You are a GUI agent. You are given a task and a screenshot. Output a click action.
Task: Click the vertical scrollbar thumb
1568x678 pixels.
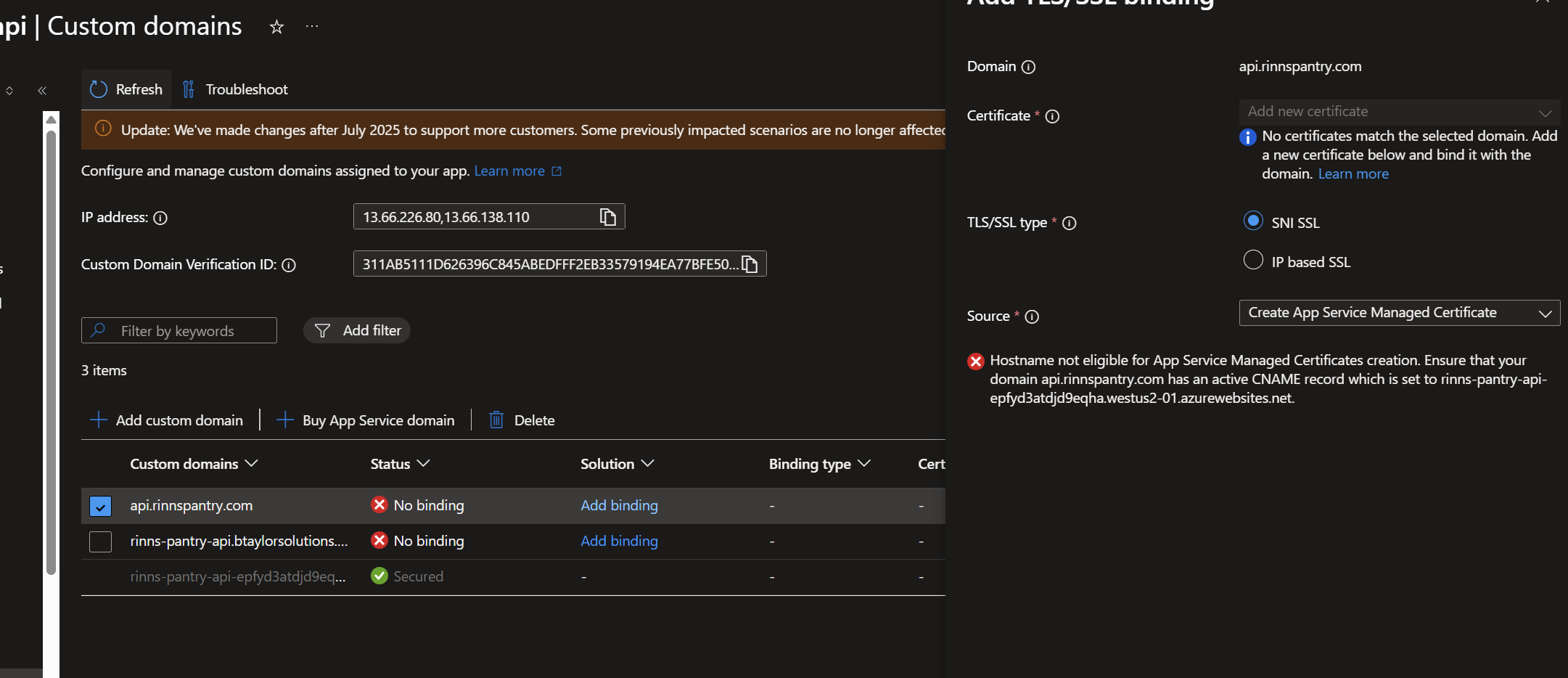(51, 348)
